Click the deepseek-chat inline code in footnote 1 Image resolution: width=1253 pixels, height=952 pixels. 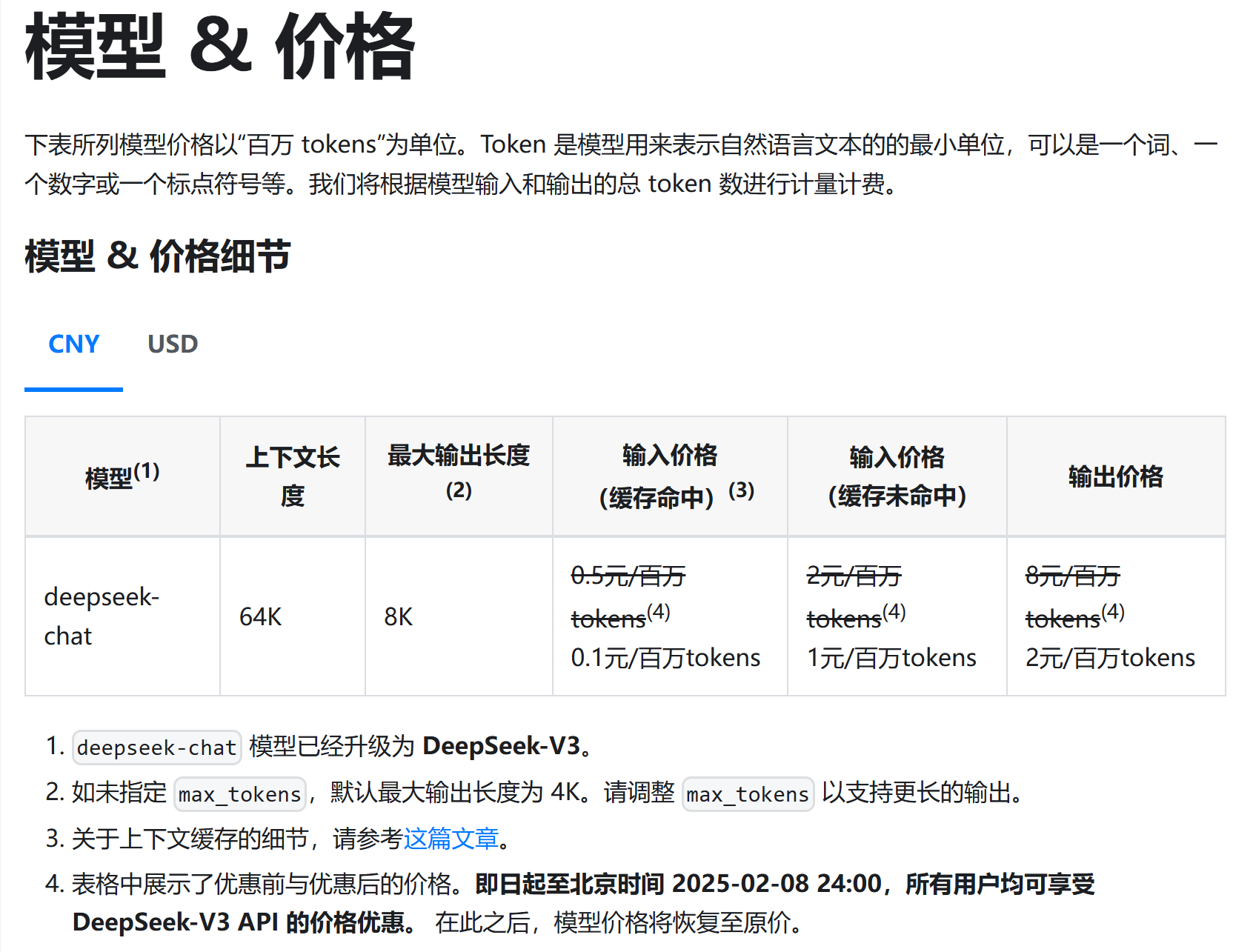coord(156,748)
